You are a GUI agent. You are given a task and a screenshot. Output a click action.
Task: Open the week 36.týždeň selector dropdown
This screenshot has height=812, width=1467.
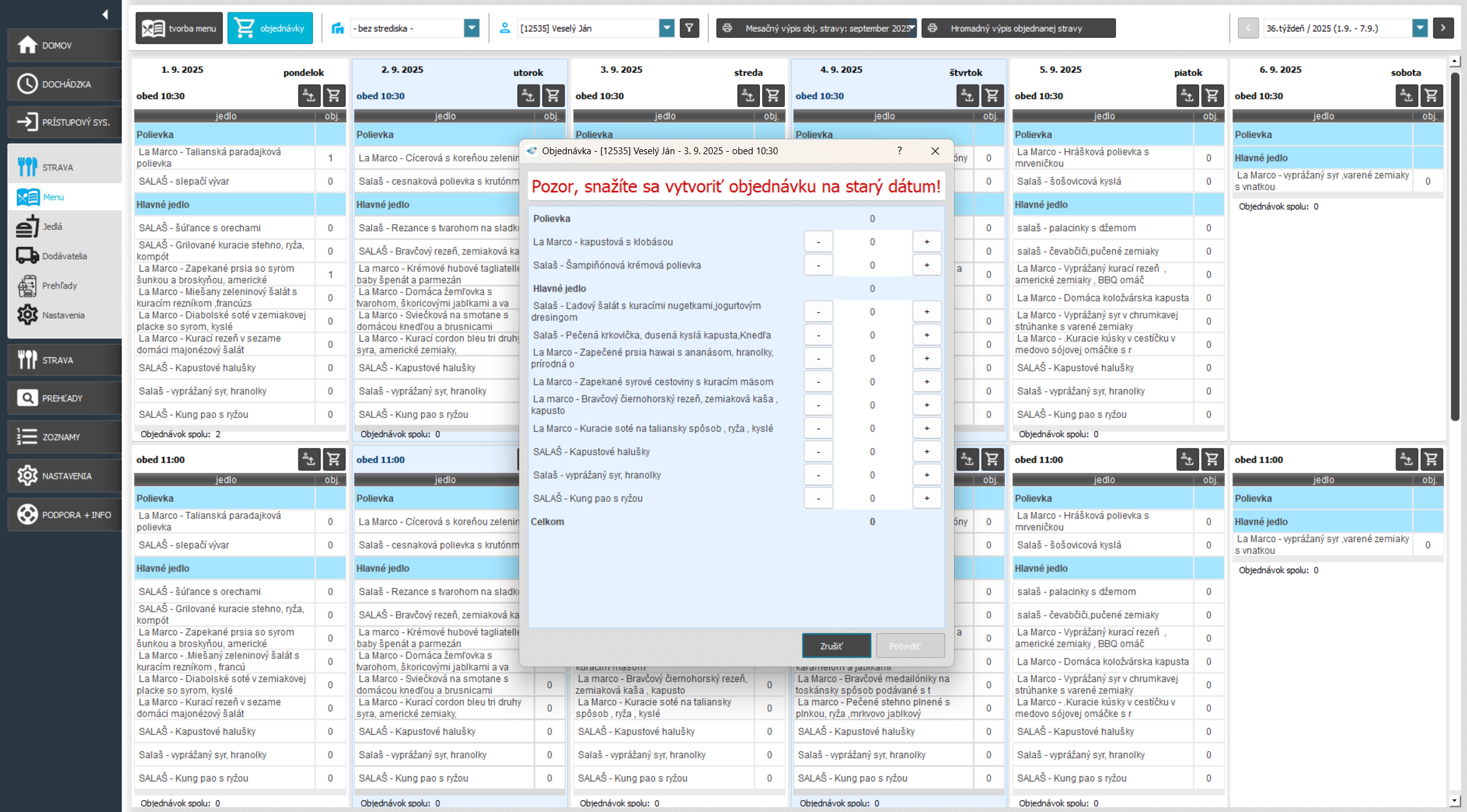click(1420, 28)
